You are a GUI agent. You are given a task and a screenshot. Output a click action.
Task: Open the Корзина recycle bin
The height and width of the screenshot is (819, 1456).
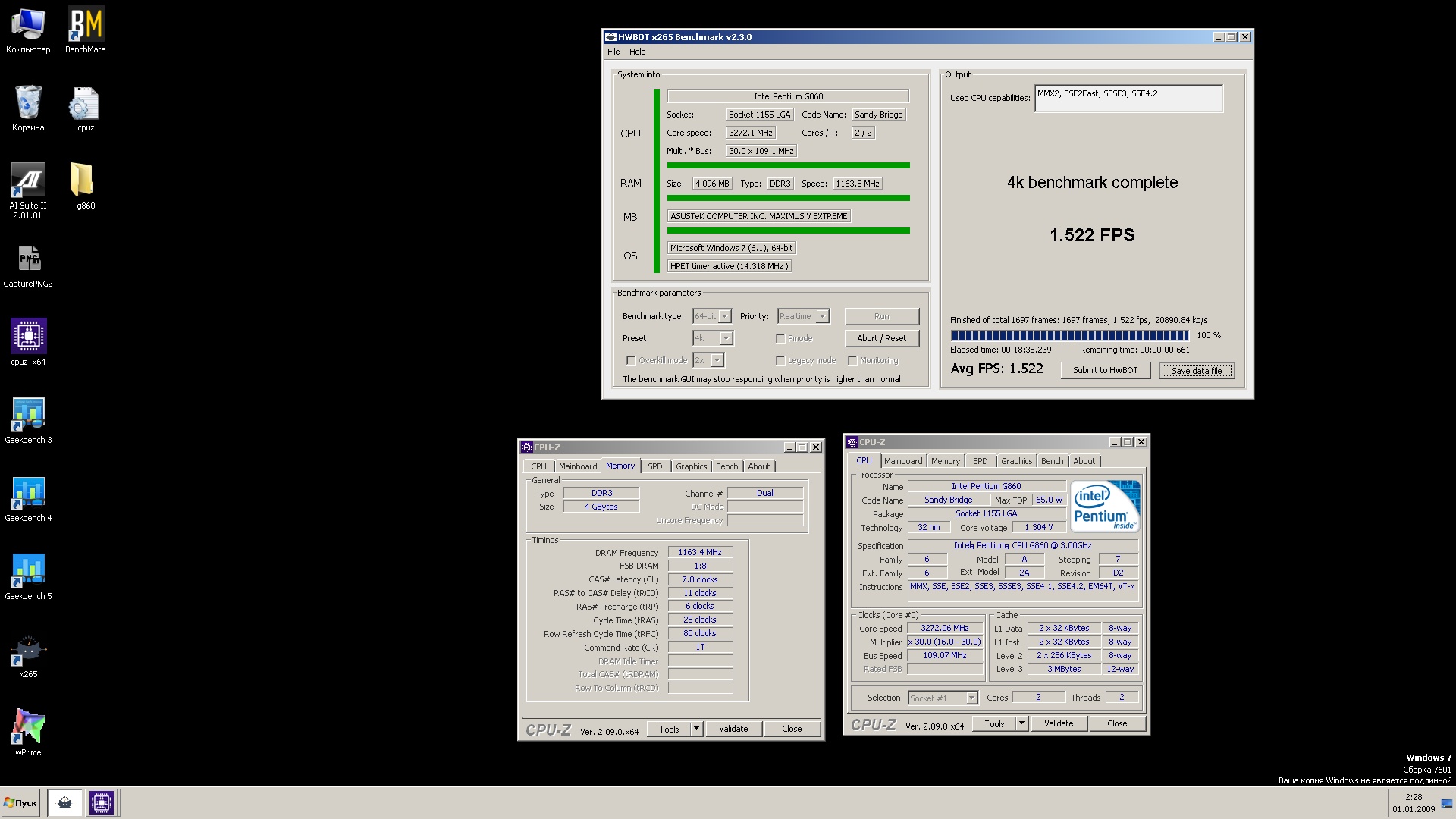(x=28, y=108)
